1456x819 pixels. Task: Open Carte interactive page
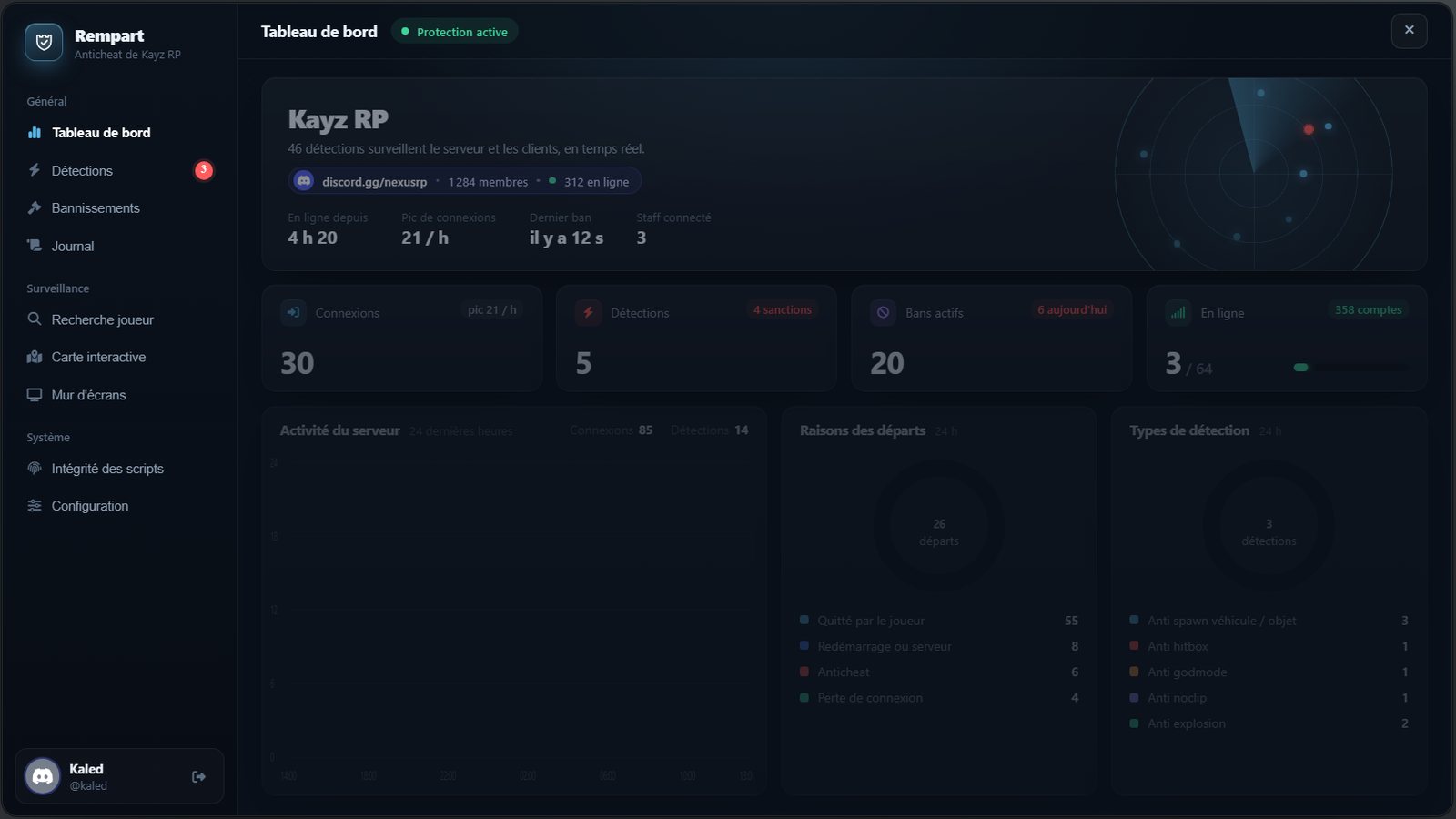click(x=119, y=357)
